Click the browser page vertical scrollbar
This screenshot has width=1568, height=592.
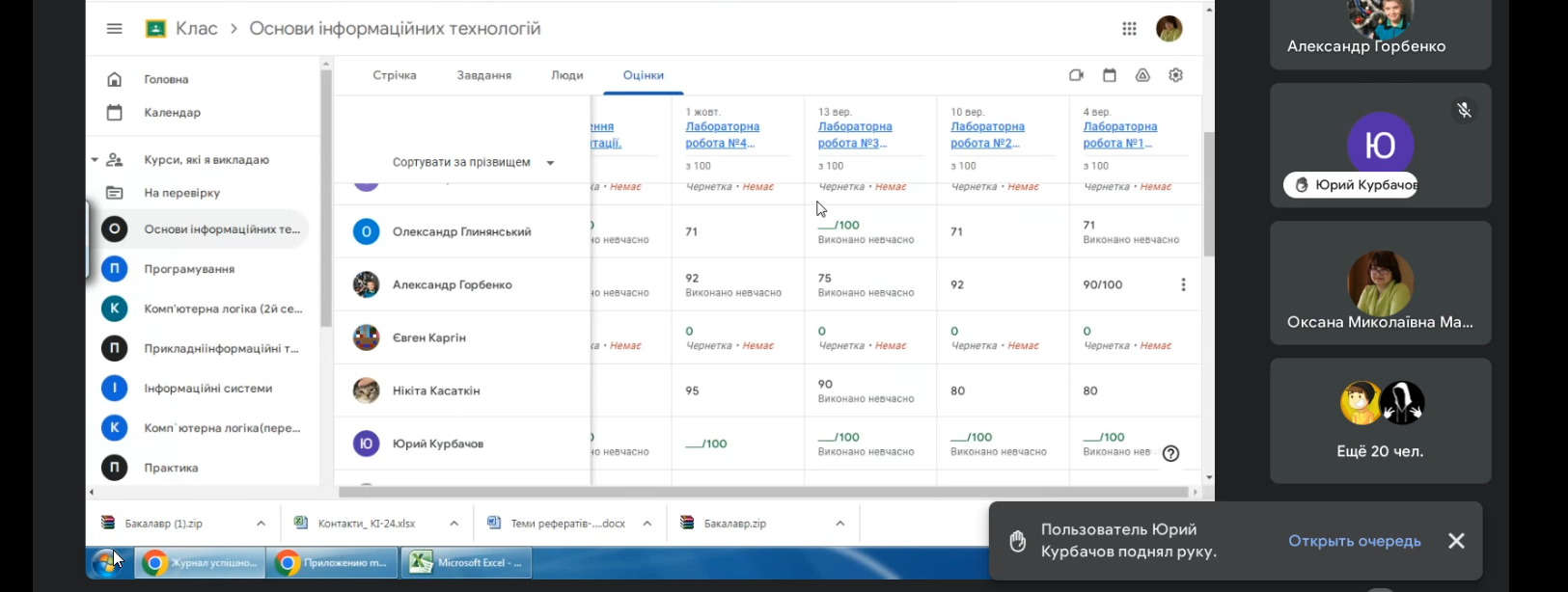pos(1209,193)
